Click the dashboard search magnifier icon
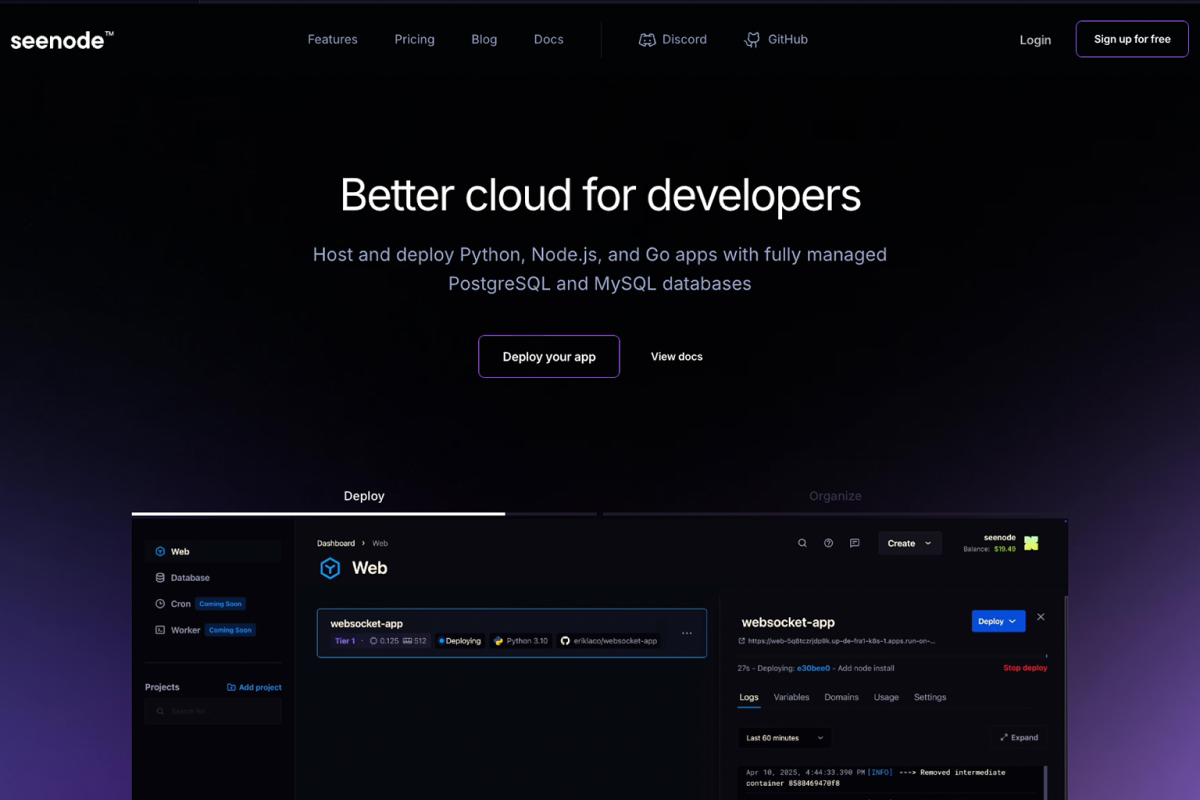This screenshot has width=1200, height=800. (x=802, y=543)
